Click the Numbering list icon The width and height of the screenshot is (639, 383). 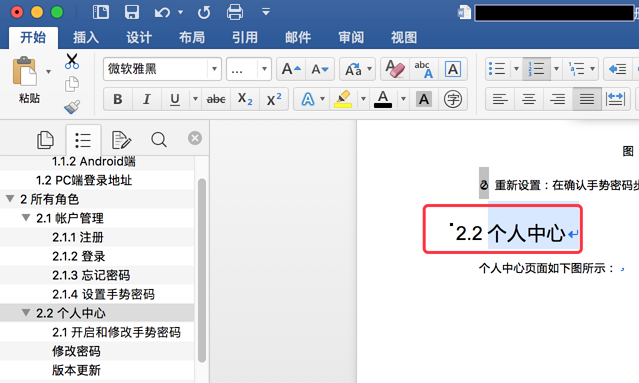(536, 69)
